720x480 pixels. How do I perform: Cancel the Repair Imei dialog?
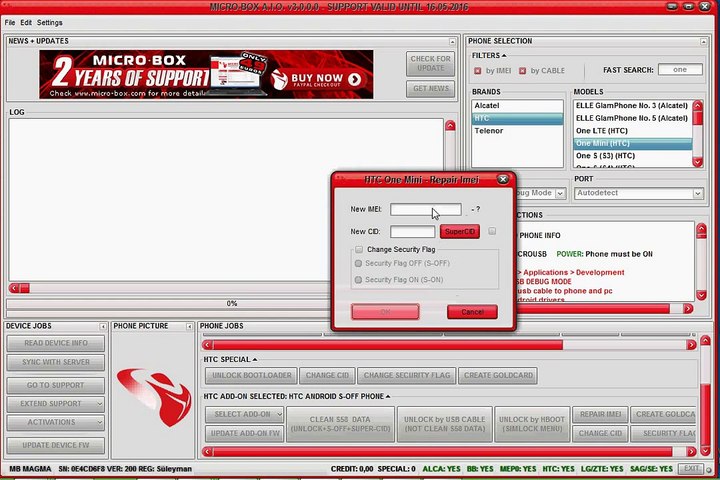pyautogui.click(x=472, y=312)
